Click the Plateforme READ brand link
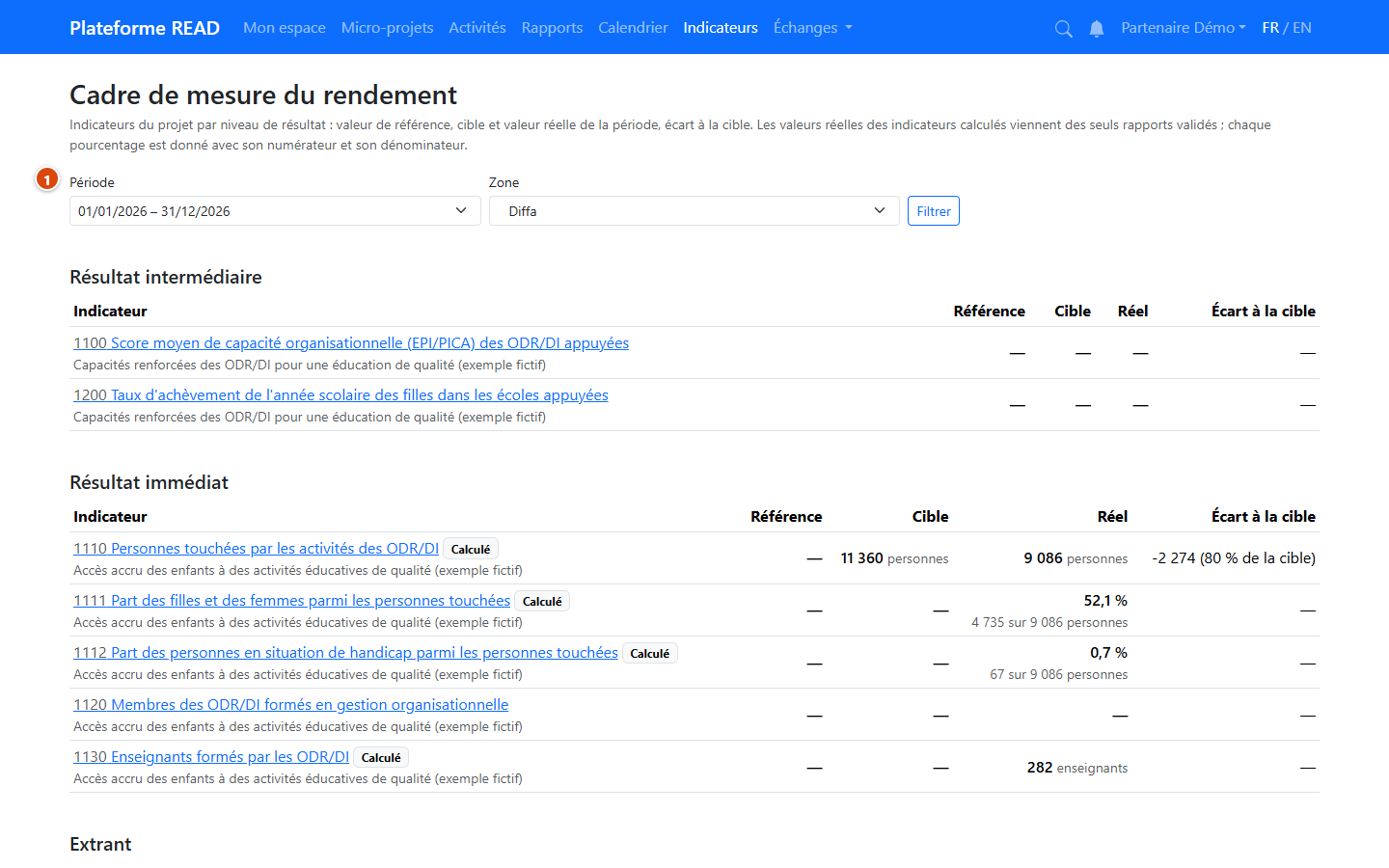 (x=145, y=28)
